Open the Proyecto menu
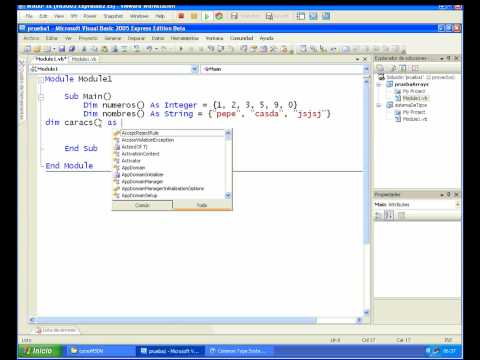 pos(88,38)
